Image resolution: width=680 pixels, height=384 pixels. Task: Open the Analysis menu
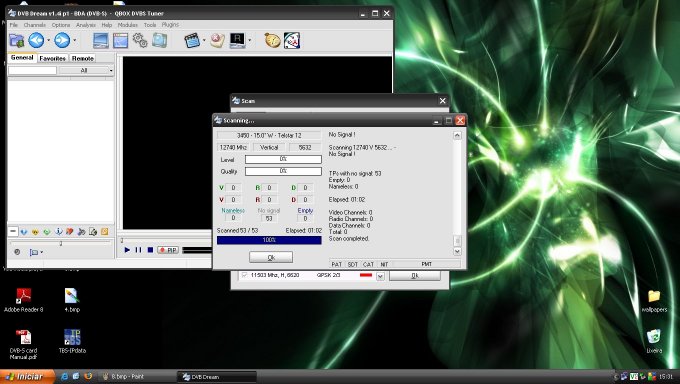pyautogui.click(x=86, y=25)
